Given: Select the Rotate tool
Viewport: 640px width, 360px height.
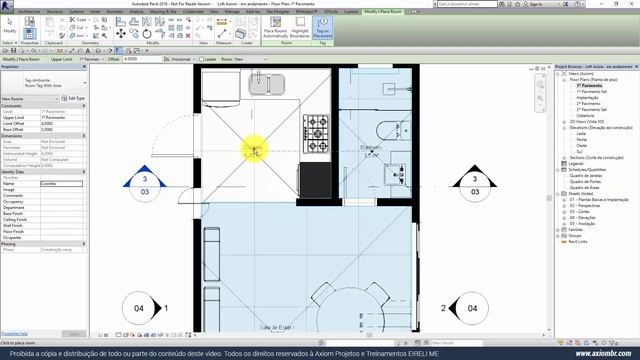Looking at the screenshot, I should pyautogui.click(x=147, y=34).
